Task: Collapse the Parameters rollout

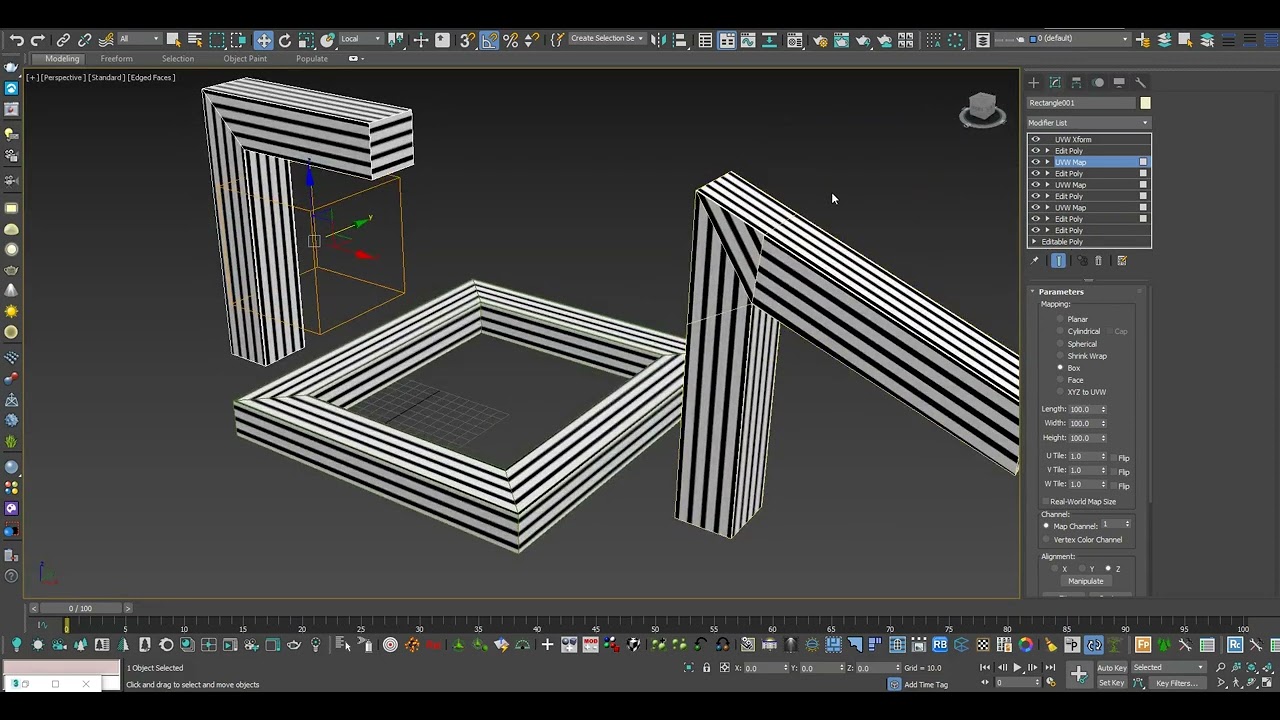Action: pos(1061,292)
